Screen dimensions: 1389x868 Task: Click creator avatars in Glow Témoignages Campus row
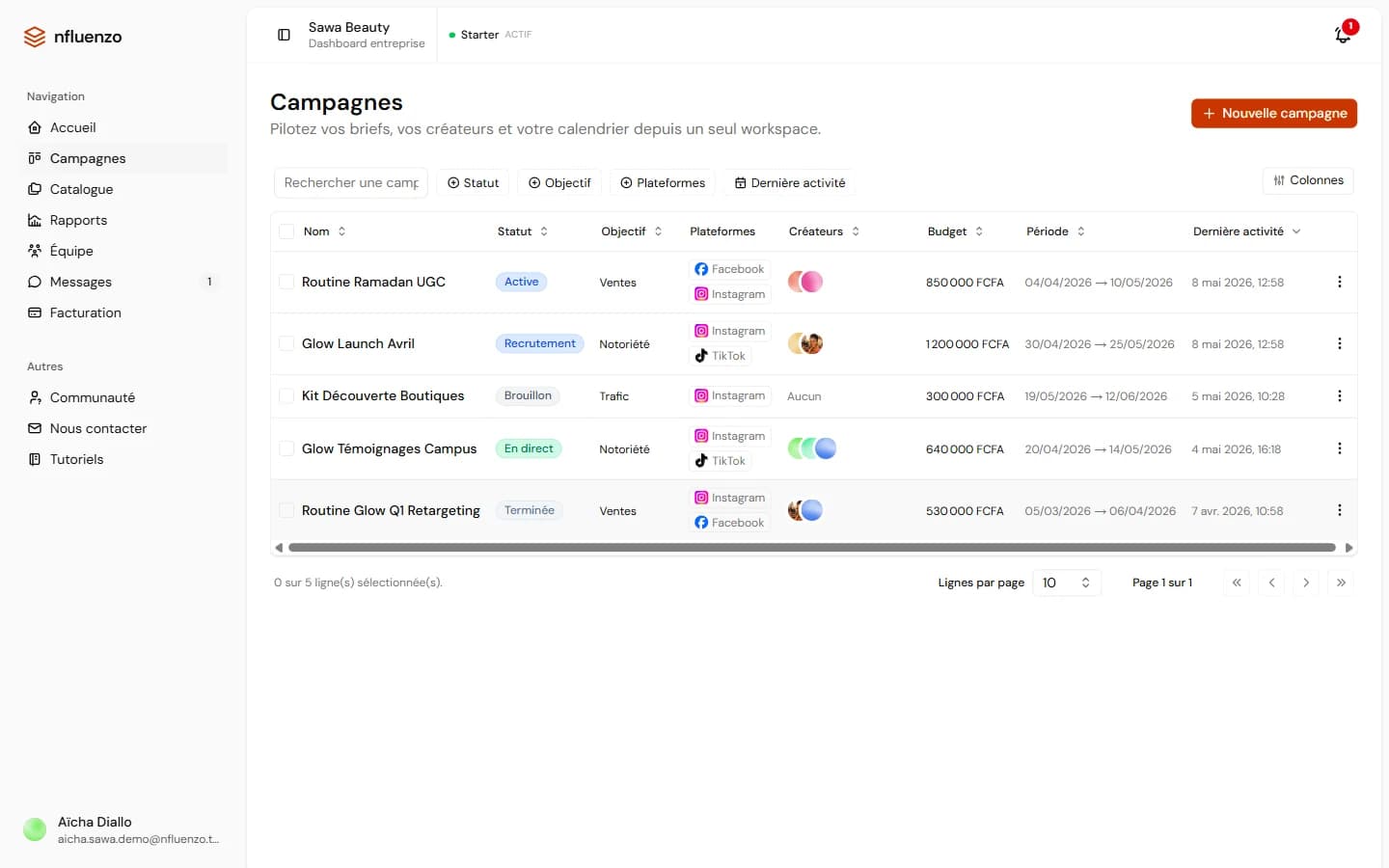[812, 448]
